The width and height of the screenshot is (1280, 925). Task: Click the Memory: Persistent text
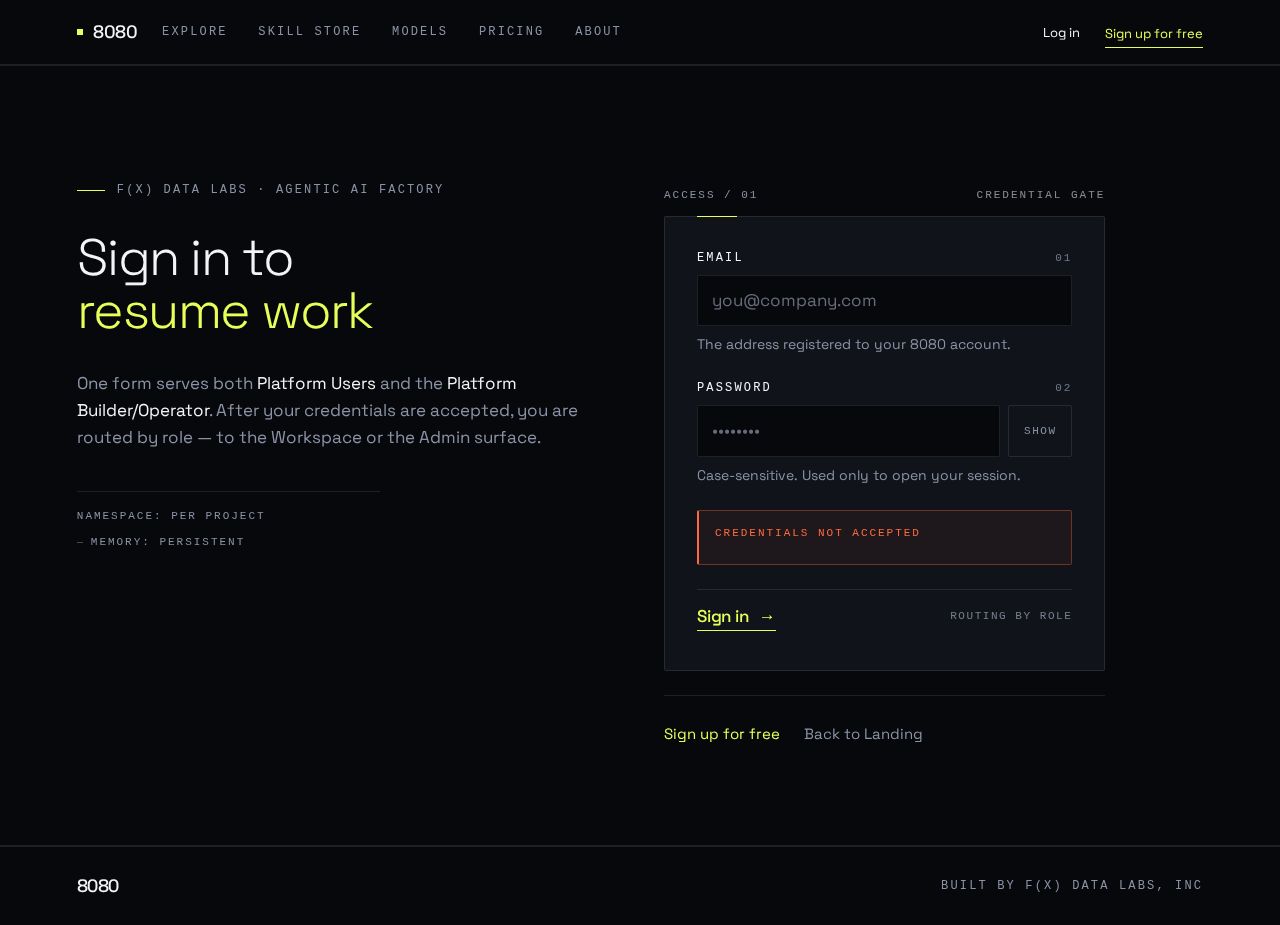168,542
